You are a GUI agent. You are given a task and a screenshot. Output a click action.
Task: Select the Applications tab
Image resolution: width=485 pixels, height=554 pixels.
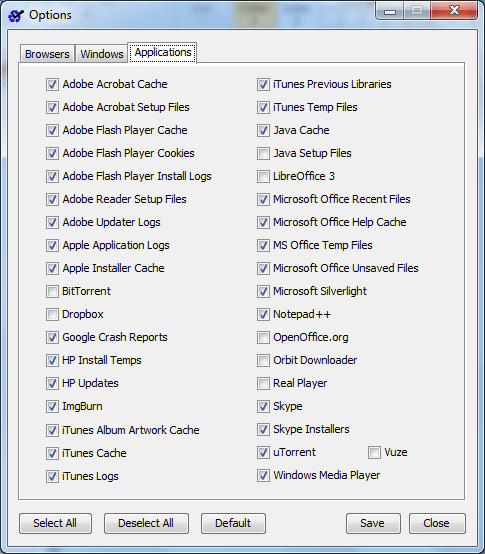(x=163, y=53)
